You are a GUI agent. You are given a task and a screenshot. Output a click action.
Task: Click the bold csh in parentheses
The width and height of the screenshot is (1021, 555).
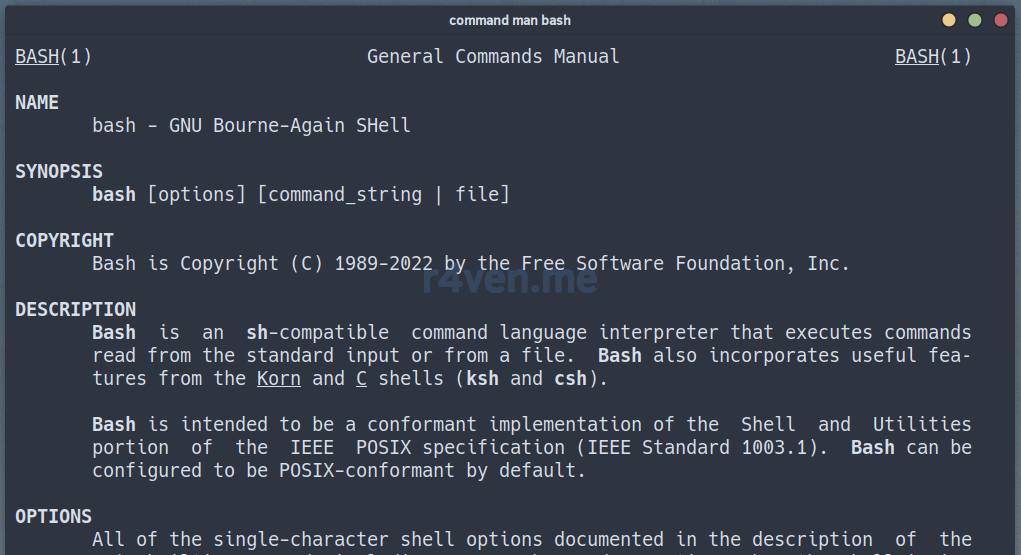coord(570,379)
